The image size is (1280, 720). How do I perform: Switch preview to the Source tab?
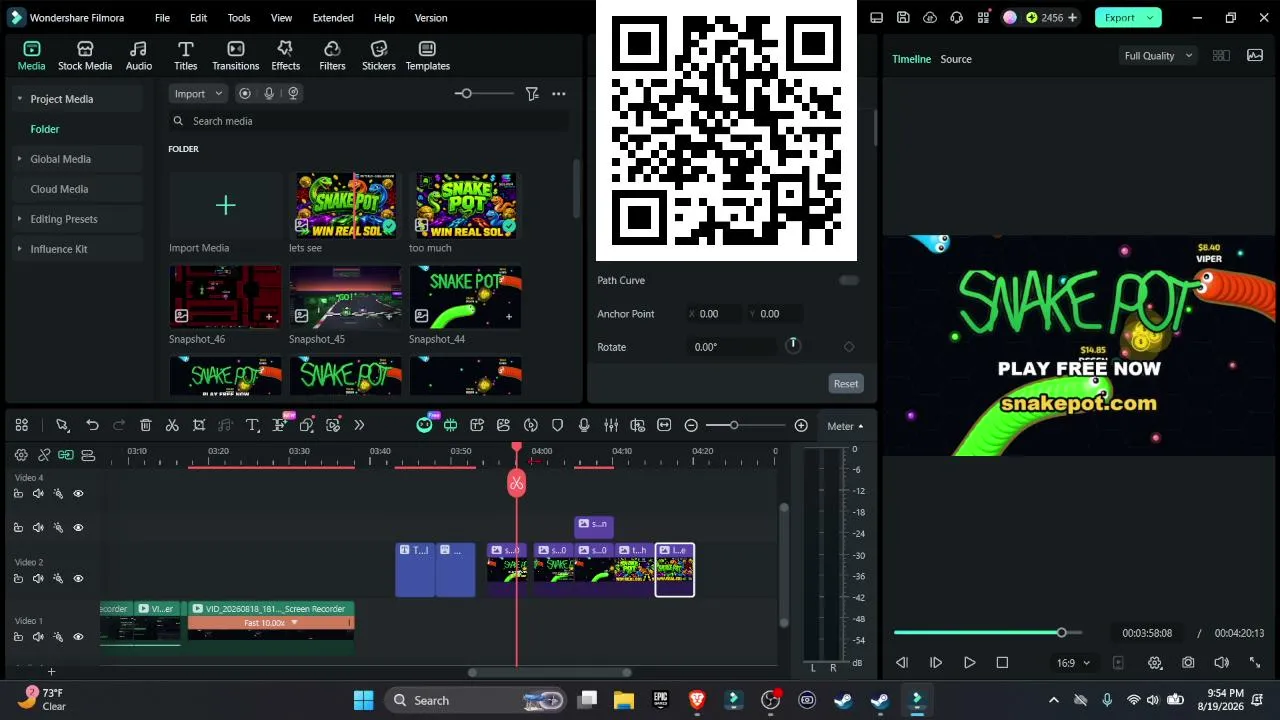[956, 59]
